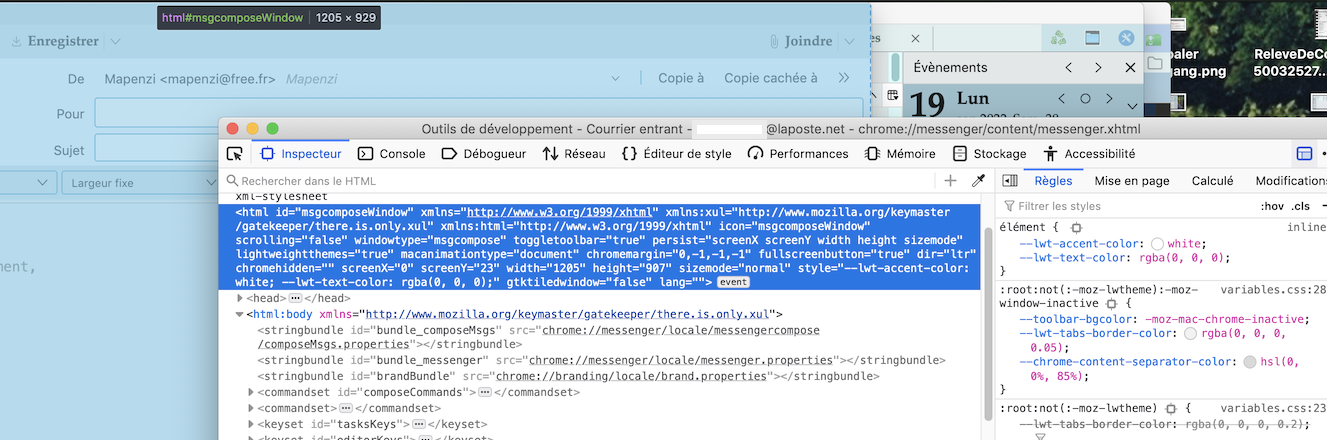
Task: Toggle the .cls class panel
Action: click(x=1301, y=206)
